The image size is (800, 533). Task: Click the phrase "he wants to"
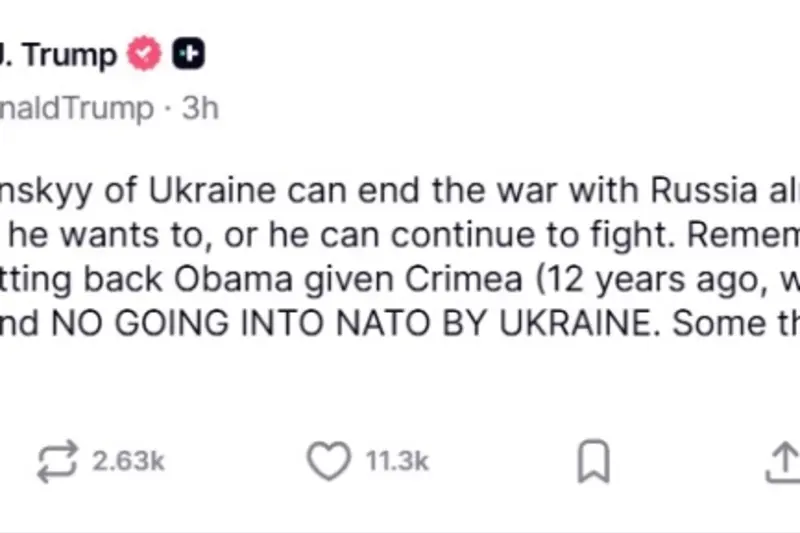[106, 236]
